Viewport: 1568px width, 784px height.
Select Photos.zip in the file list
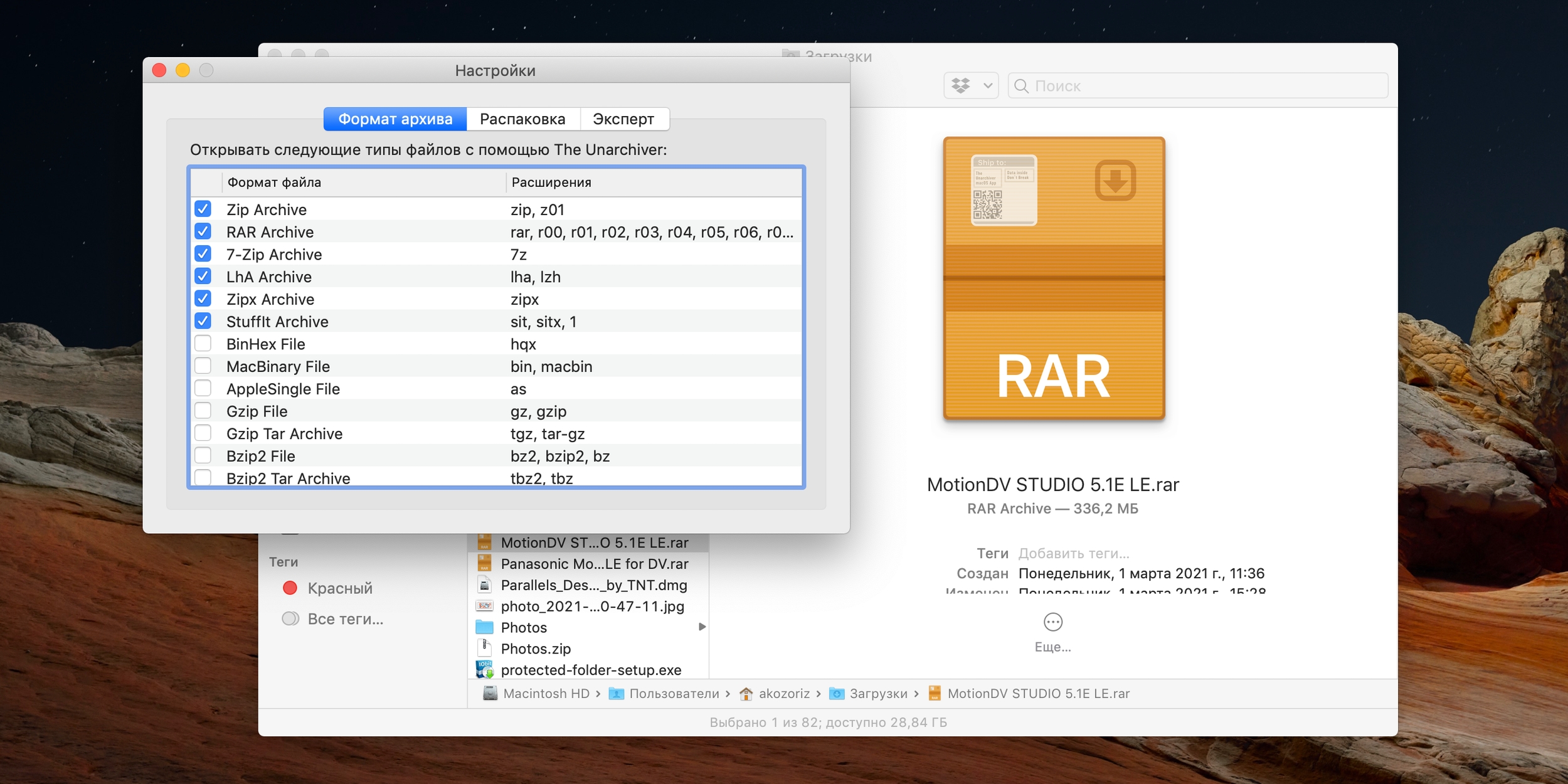pyautogui.click(x=588, y=649)
